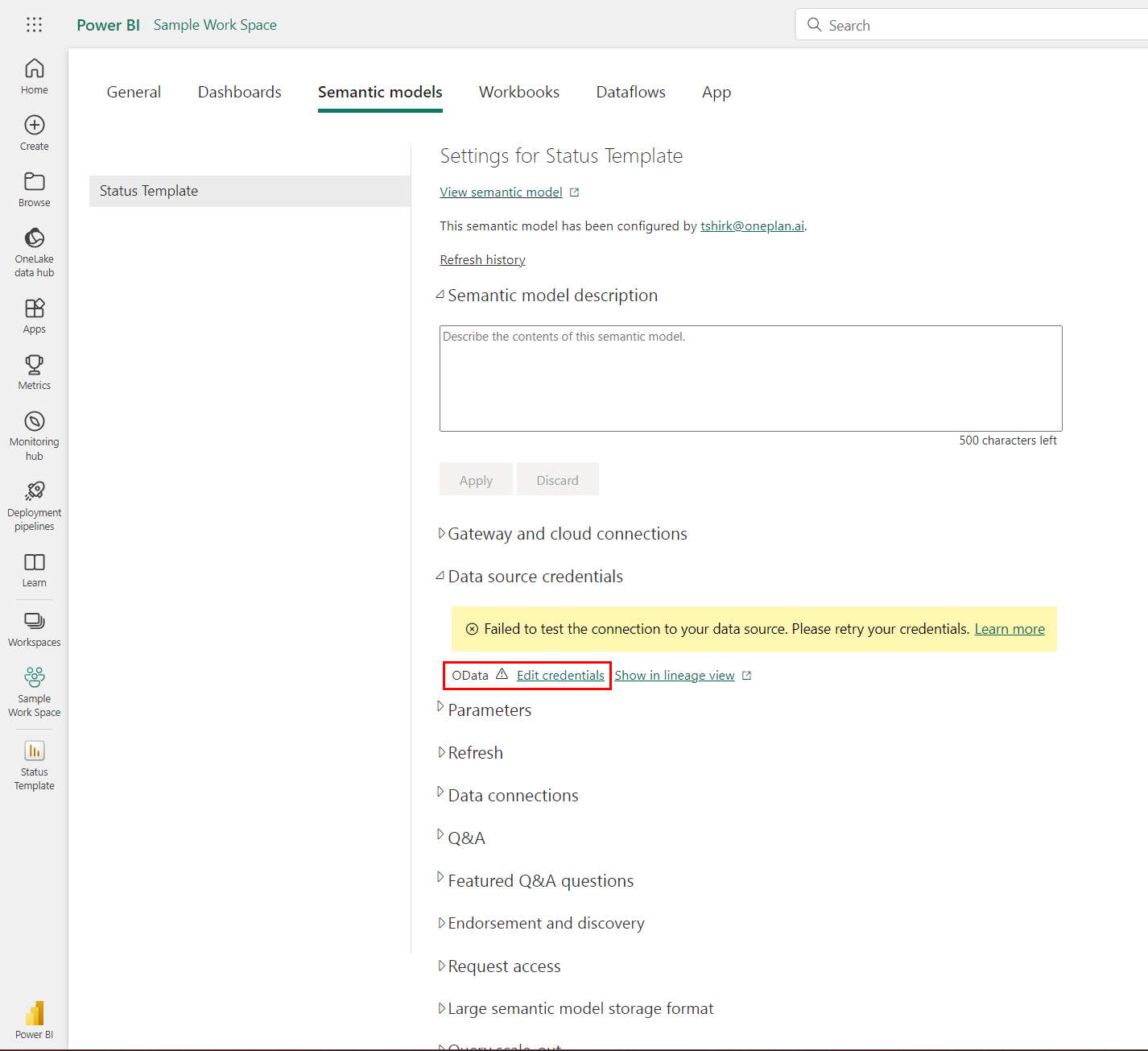The height and width of the screenshot is (1051, 1148).
Task: Click the error circle icon in warning banner
Action: coord(472,629)
